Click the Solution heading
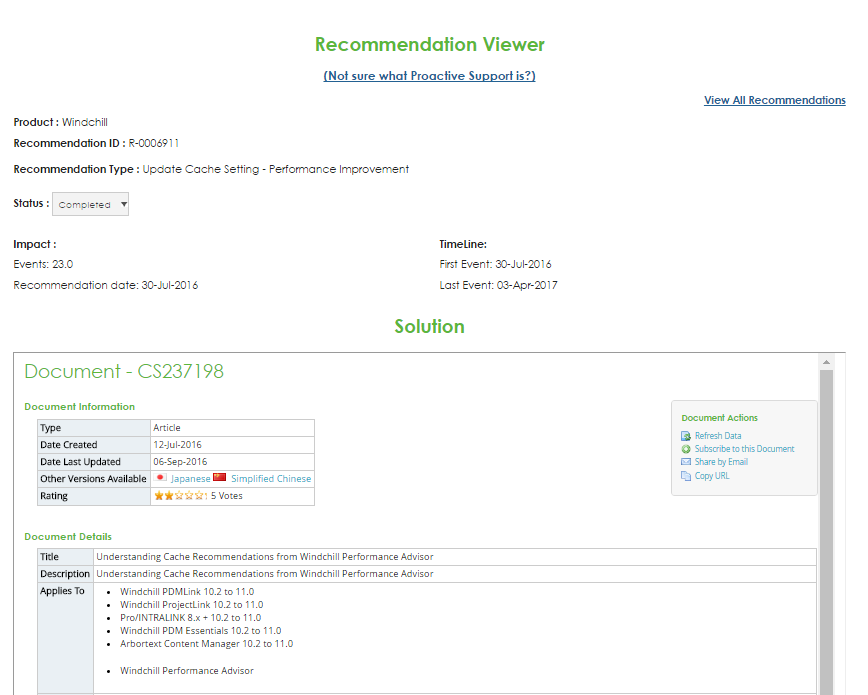 (x=430, y=327)
